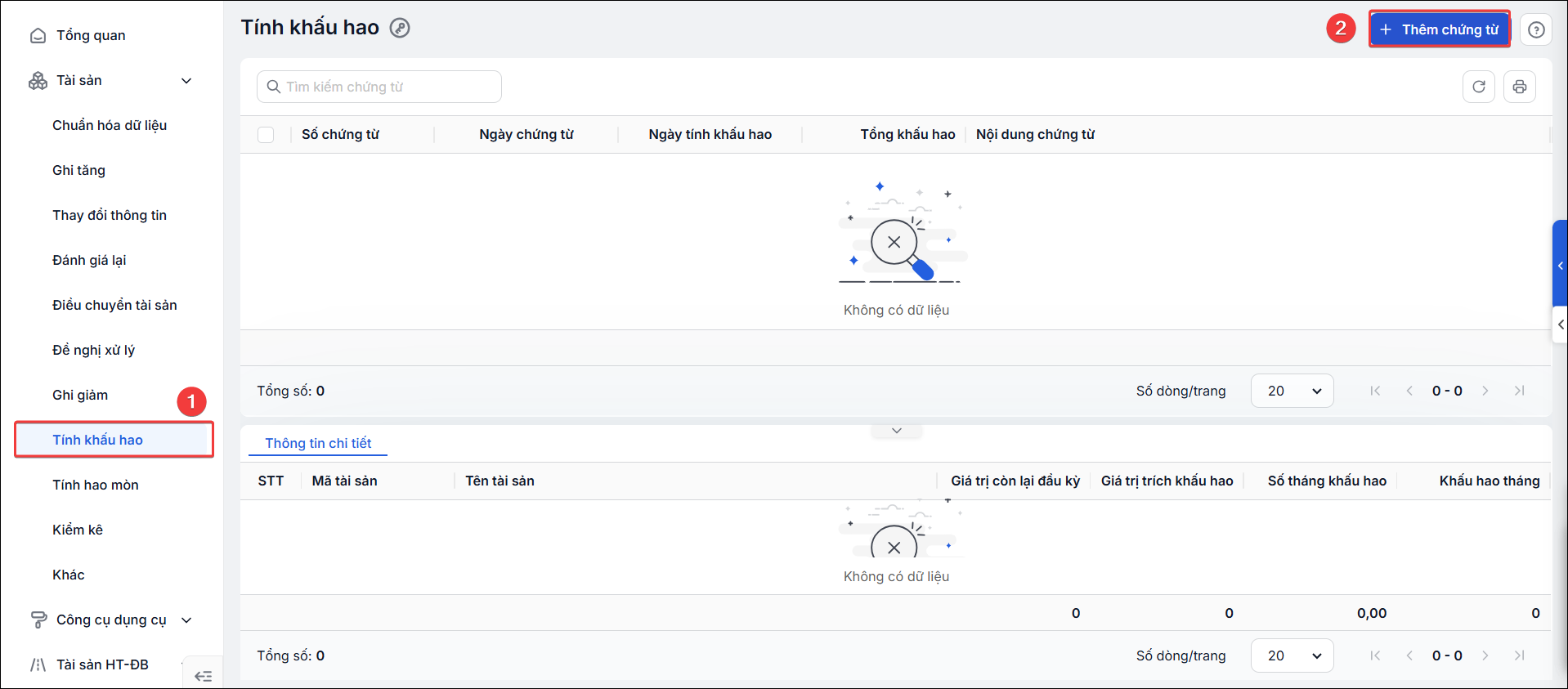Screen dimensions: 1568x689
Task: Expand the white side panel arrow
Action: pyautogui.click(x=1560, y=324)
